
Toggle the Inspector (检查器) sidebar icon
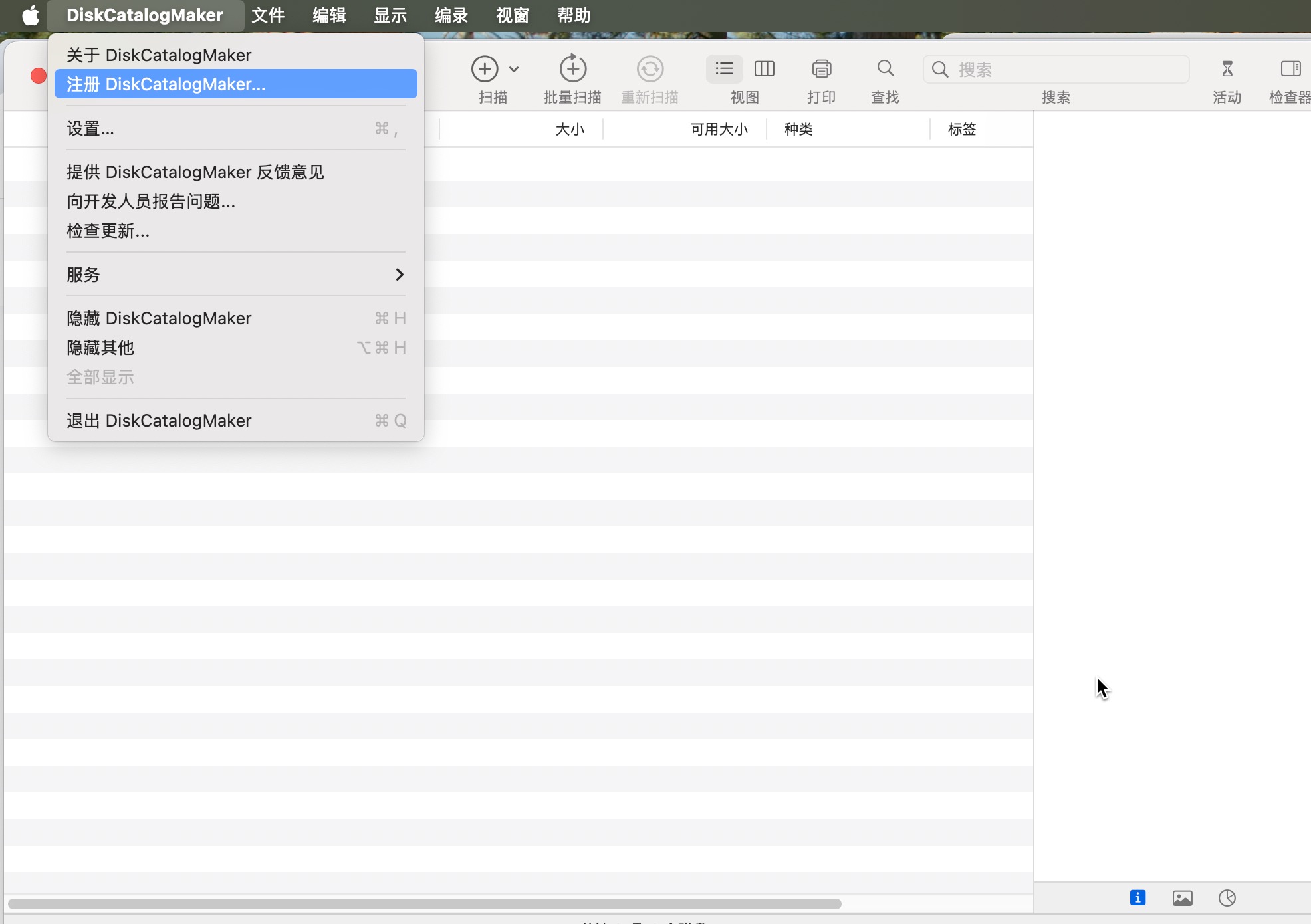coord(1290,68)
